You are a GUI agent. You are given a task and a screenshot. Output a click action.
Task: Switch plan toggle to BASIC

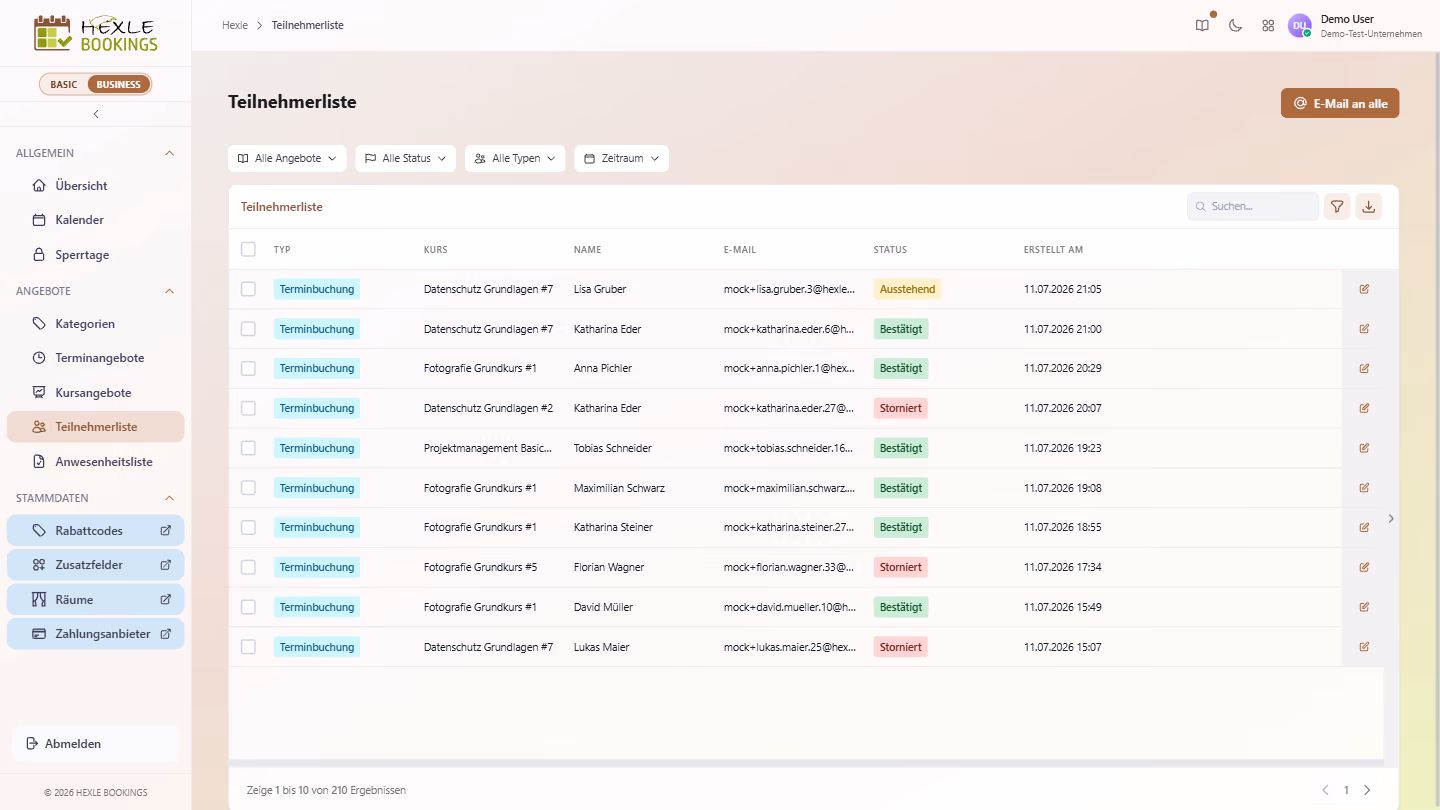(x=64, y=84)
